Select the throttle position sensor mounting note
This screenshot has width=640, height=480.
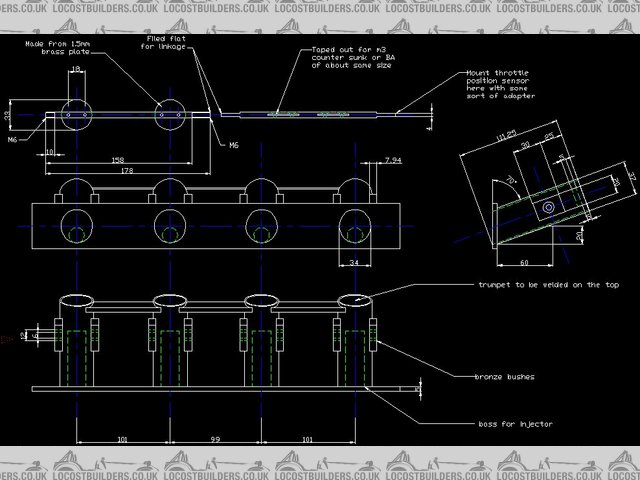(x=499, y=86)
